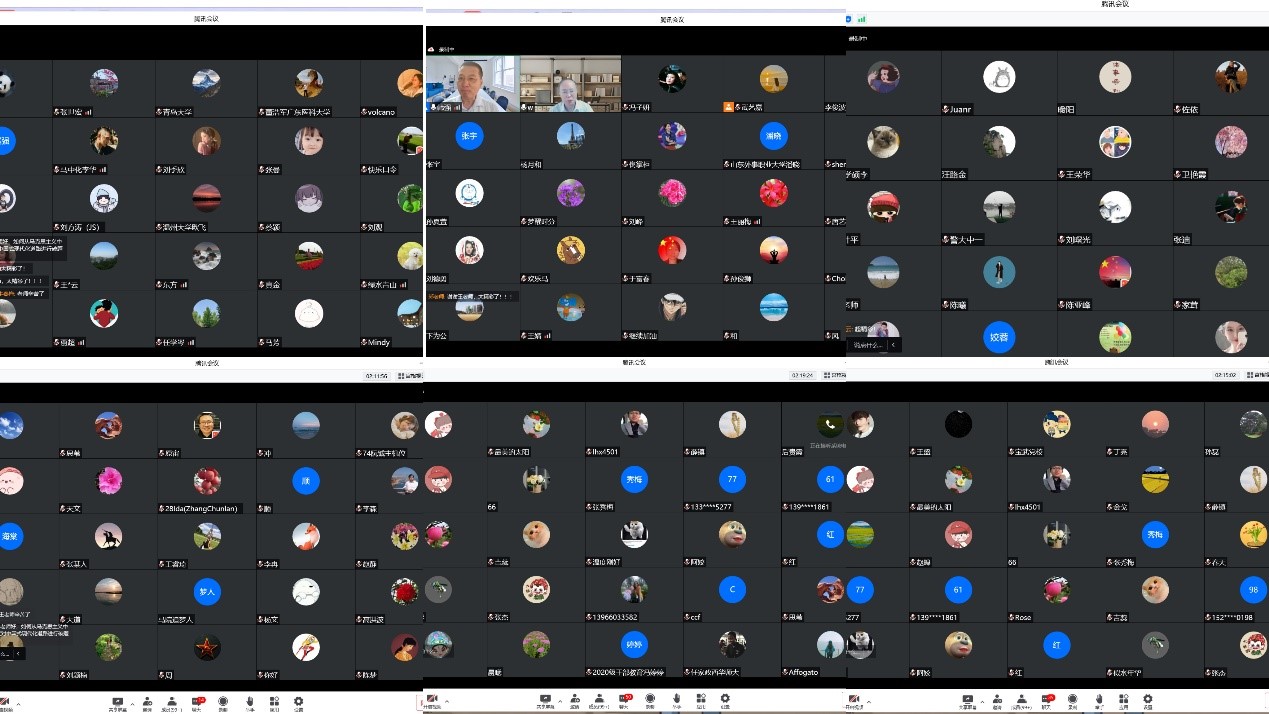Toggle recording in bottom-left meeting toolbar
Viewport: 1269px width, 714px height.
pyautogui.click(x=223, y=702)
